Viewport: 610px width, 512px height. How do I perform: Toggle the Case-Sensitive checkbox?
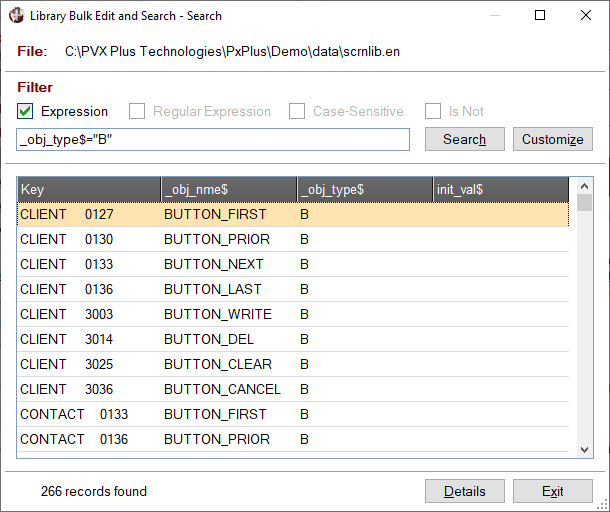coord(296,112)
